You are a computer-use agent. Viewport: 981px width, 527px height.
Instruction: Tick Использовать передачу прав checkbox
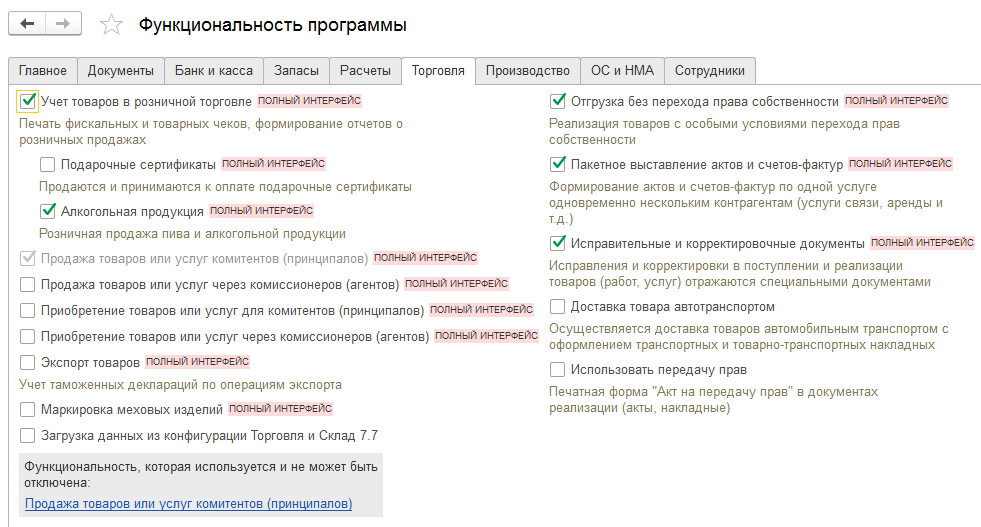[558, 369]
